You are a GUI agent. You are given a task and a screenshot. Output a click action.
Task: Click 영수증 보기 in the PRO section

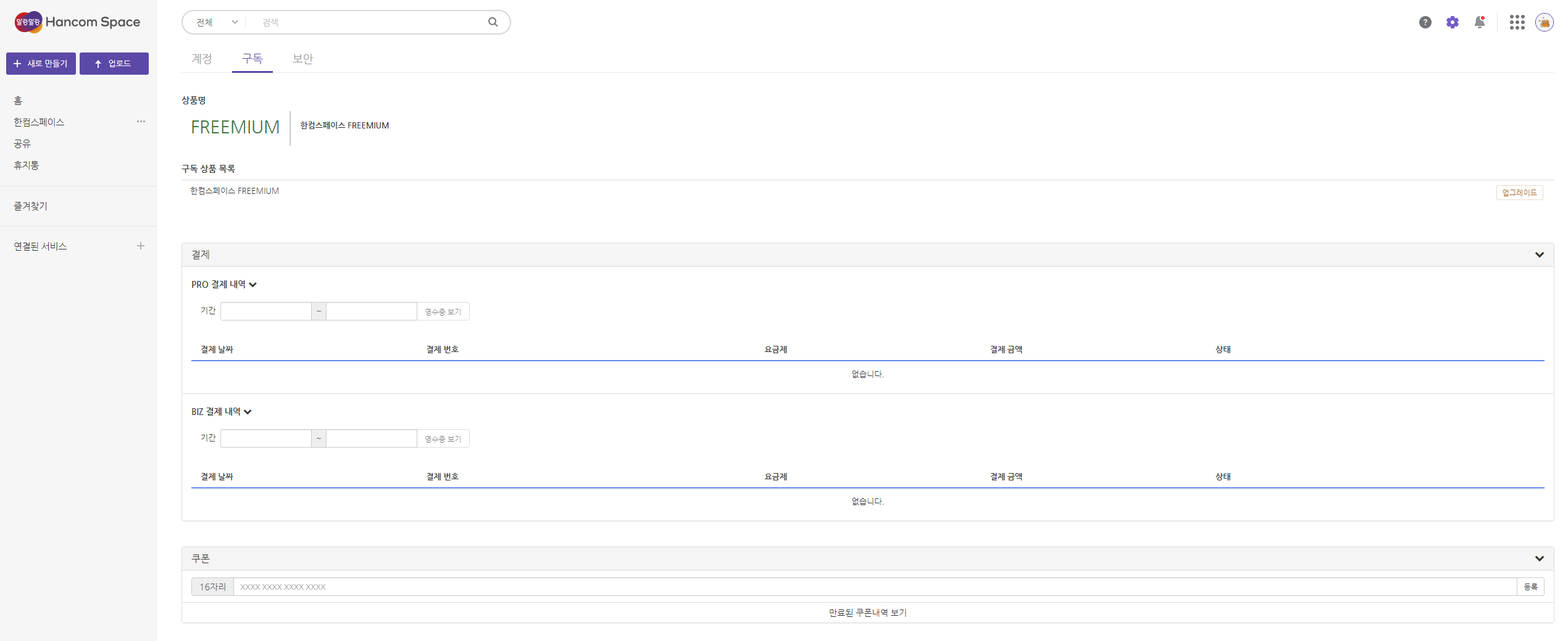(x=443, y=312)
